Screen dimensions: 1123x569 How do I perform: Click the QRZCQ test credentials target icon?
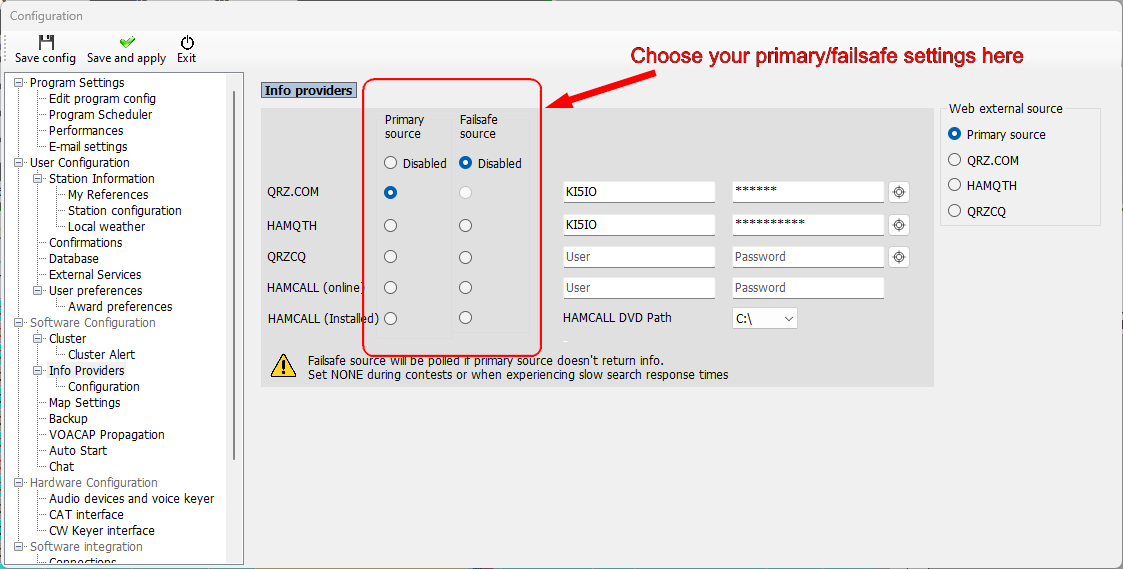[x=899, y=257]
